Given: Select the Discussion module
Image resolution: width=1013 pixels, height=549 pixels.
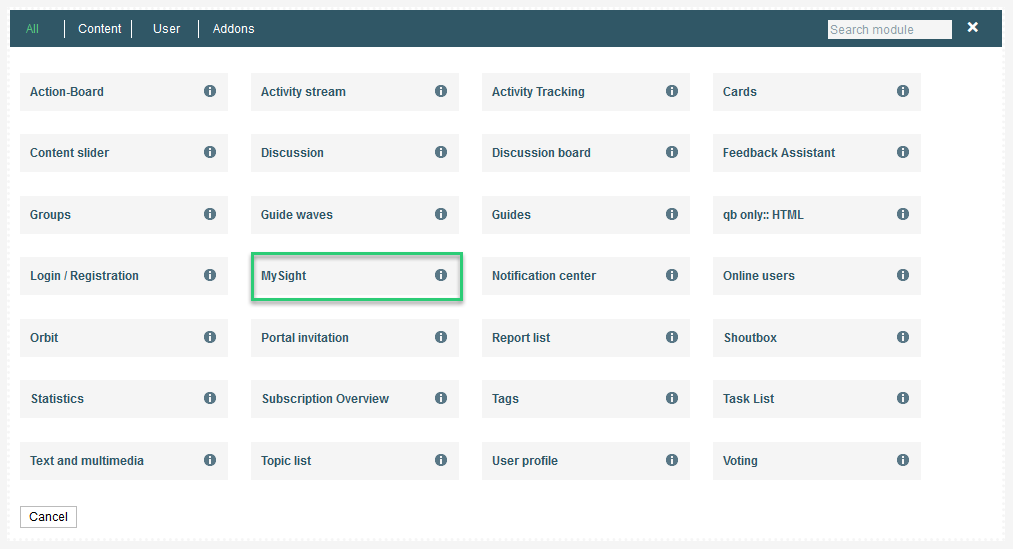Looking at the screenshot, I should (x=355, y=152).
